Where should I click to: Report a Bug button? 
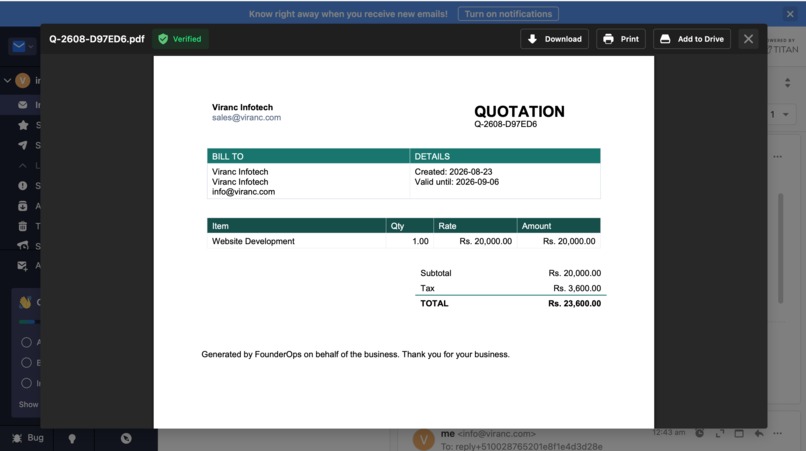coord(28,438)
